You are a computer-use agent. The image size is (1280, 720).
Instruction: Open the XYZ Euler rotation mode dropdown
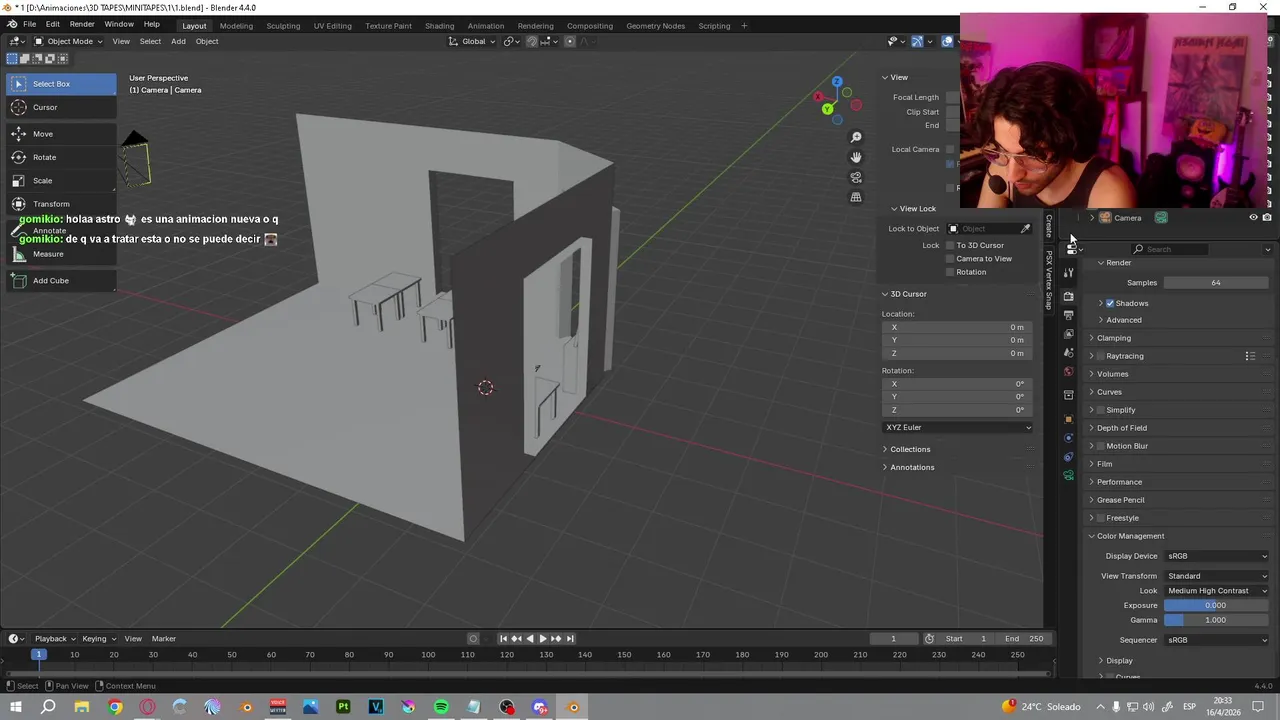958,427
